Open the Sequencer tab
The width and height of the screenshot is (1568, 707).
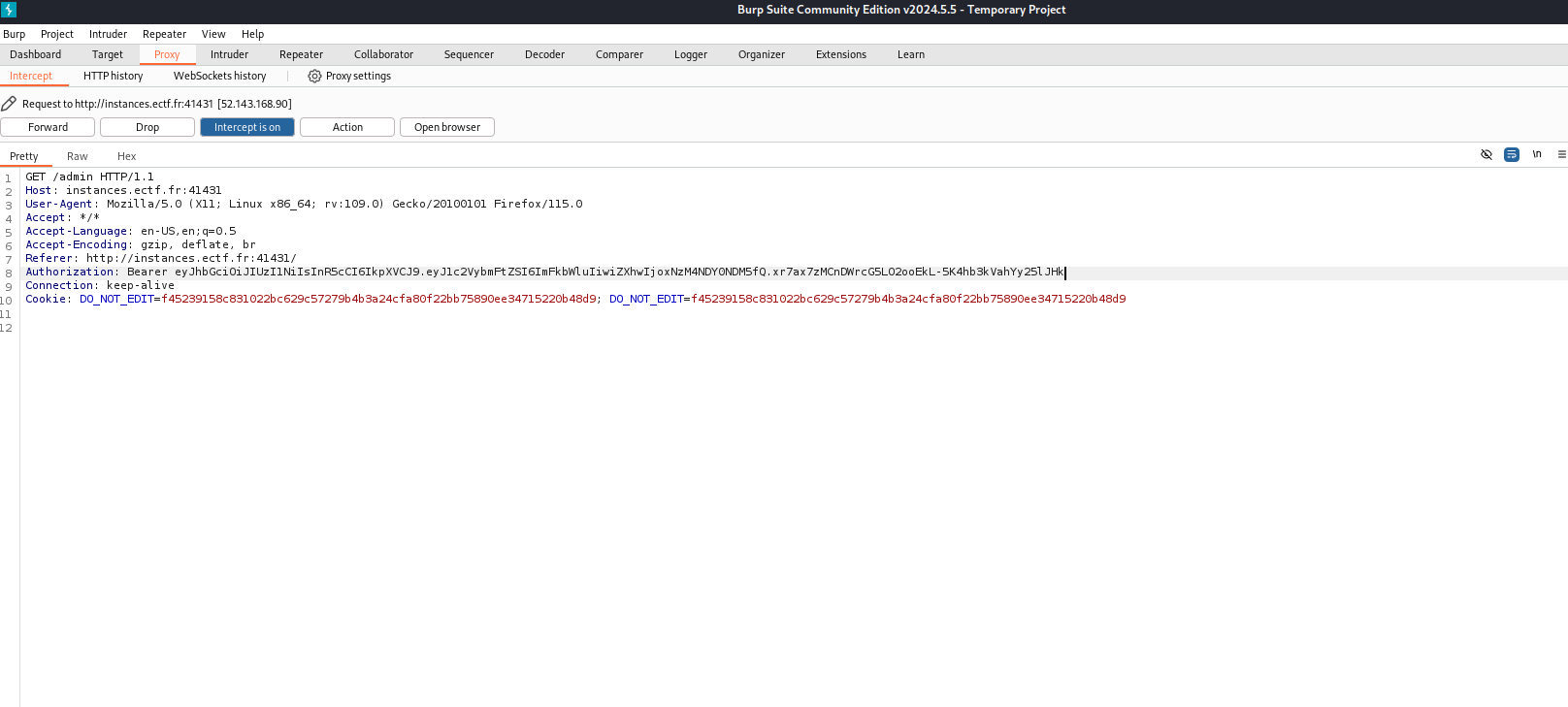(x=470, y=54)
